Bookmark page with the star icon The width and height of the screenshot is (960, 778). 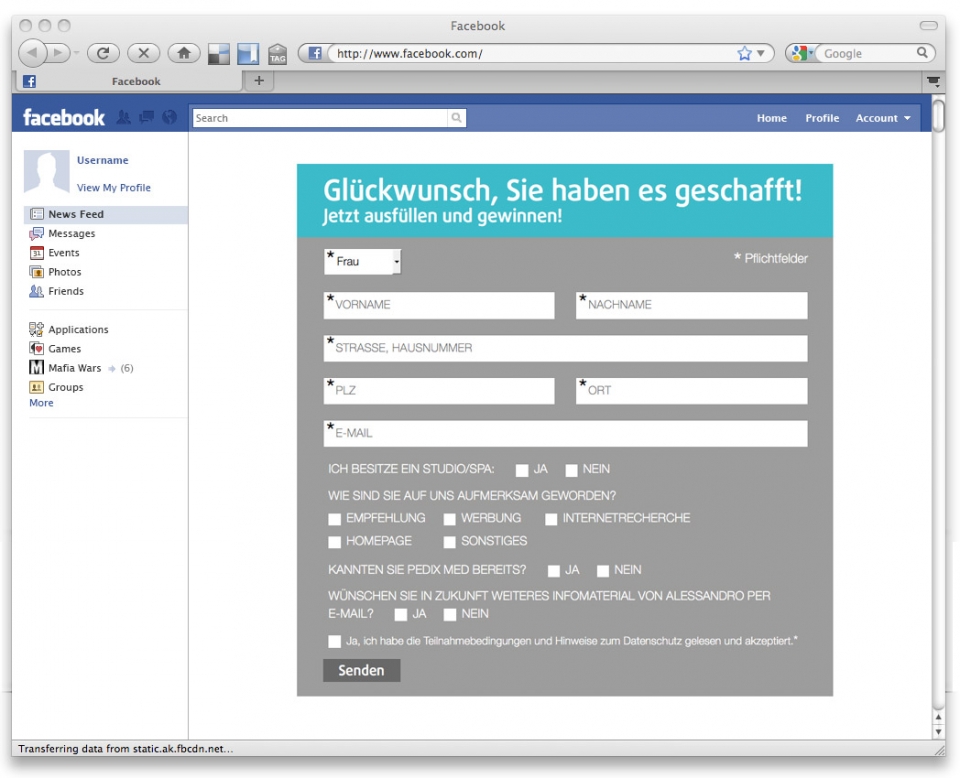[744, 53]
